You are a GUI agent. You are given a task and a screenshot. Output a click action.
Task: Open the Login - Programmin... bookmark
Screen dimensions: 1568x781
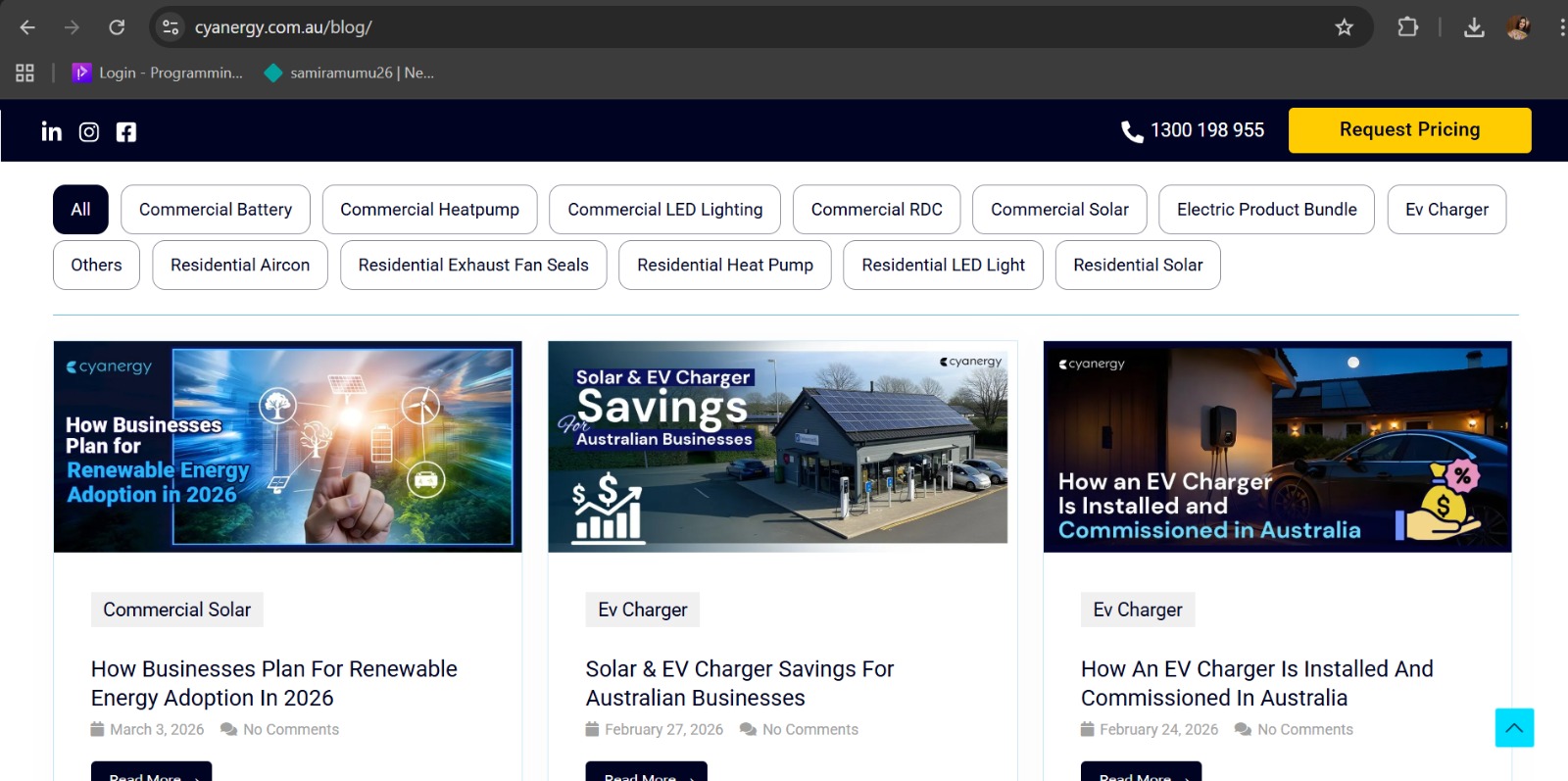point(157,73)
